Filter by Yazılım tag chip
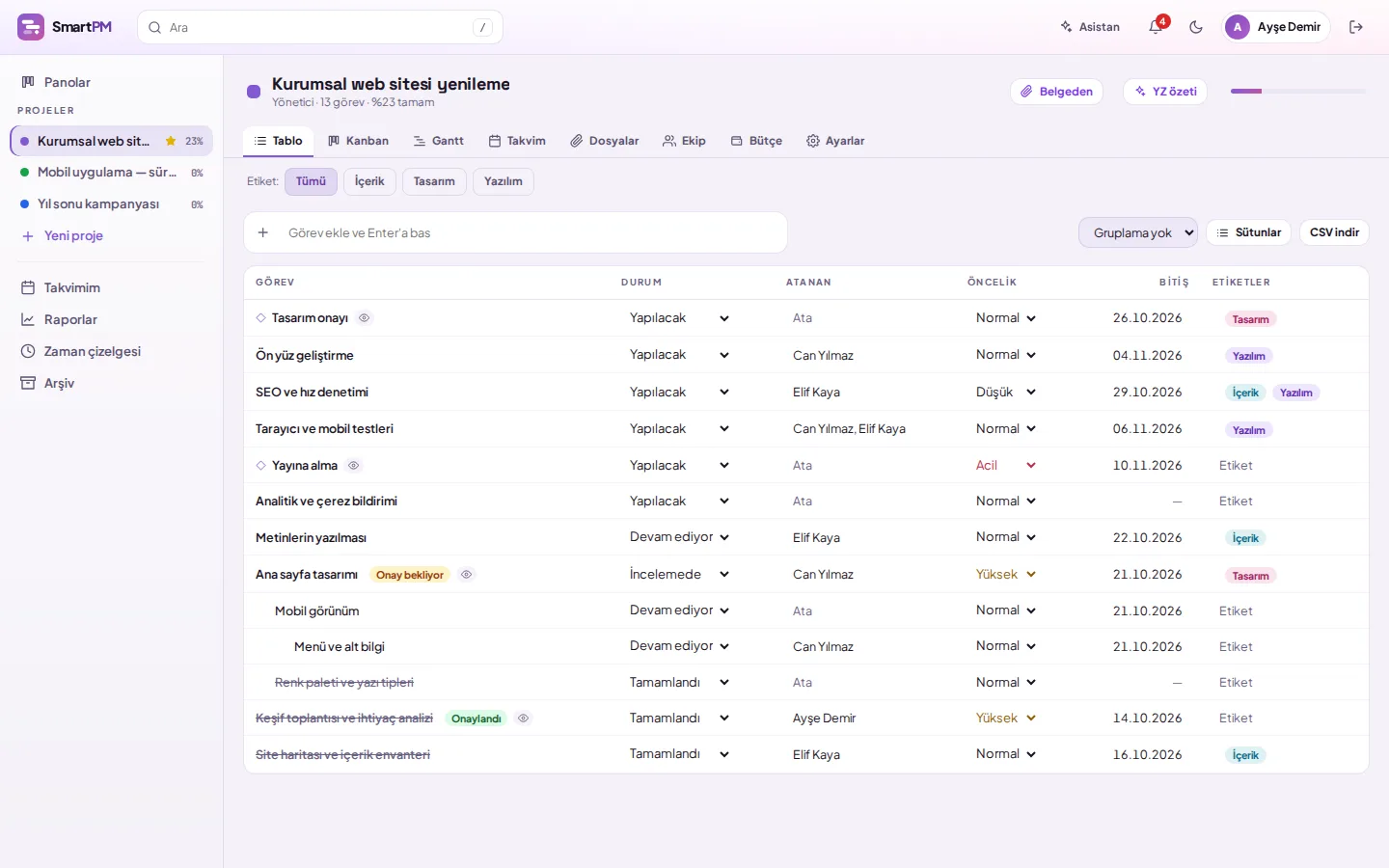Viewport: 1389px width, 868px height. click(504, 181)
